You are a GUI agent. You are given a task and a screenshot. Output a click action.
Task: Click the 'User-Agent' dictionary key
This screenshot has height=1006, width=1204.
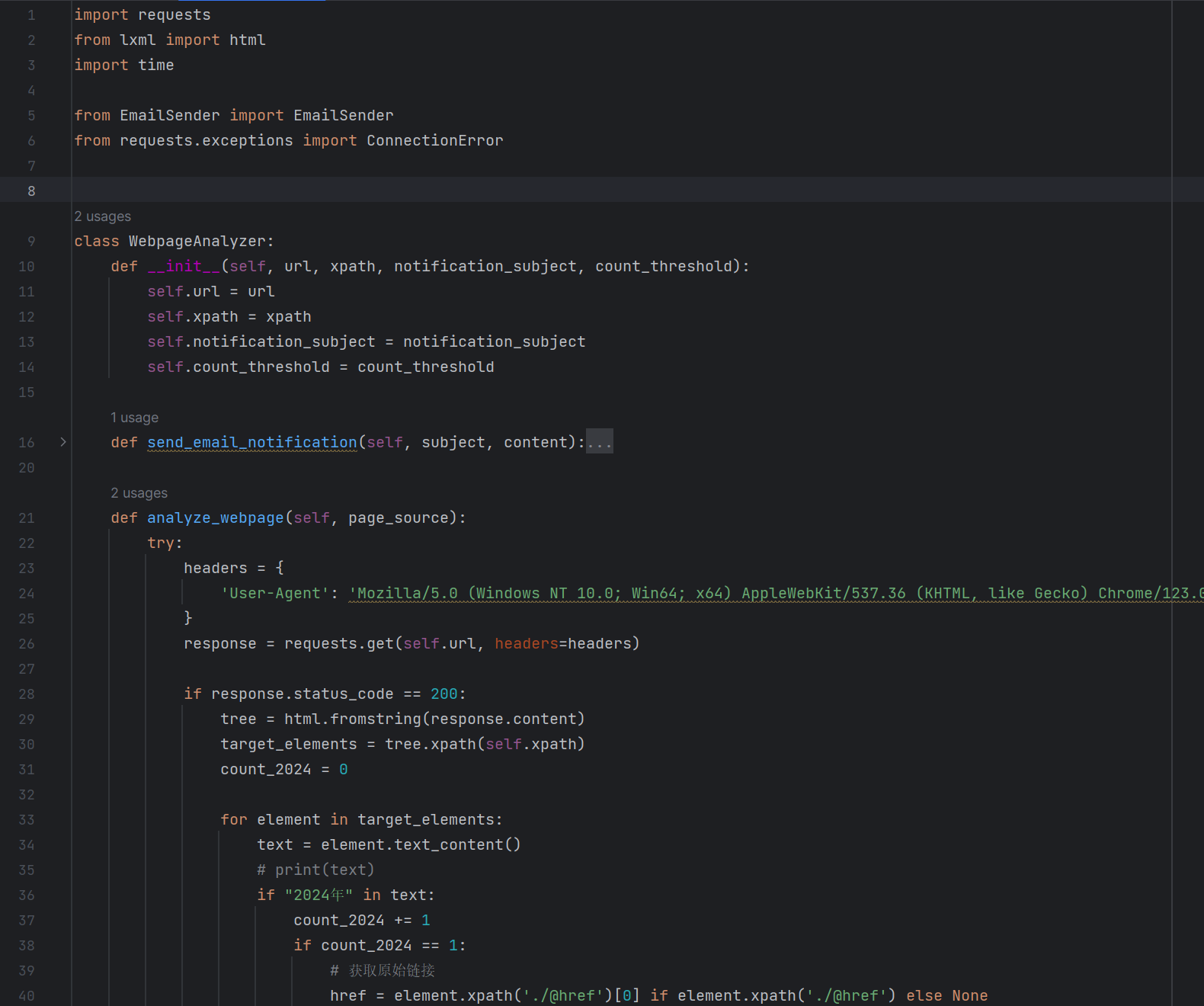(x=275, y=593)
